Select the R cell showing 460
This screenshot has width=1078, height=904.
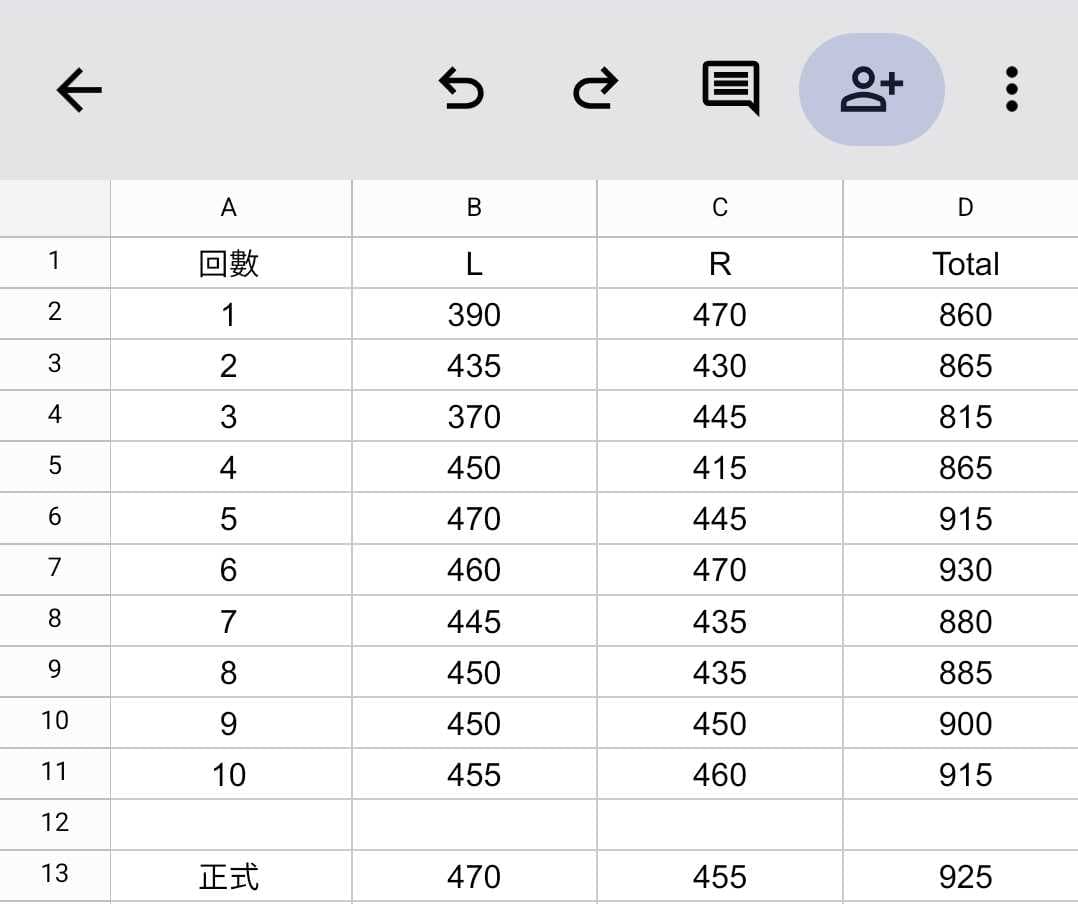pyautogui.click(x=720, y=774)
